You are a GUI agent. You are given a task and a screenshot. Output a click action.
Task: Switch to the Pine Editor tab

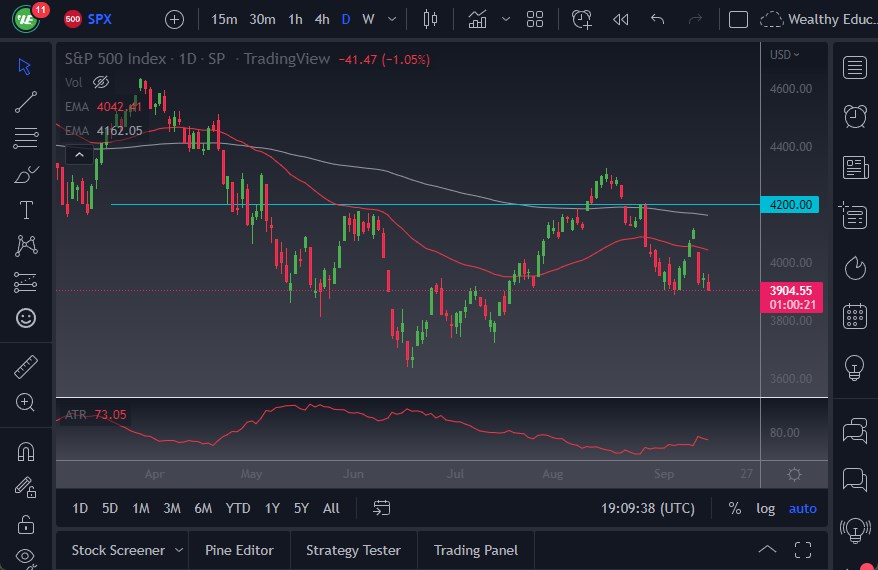click(240, 550)
